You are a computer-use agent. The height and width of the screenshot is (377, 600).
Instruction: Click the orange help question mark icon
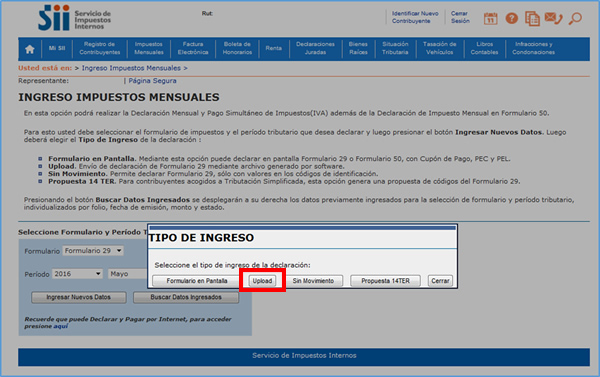click(512, 18)
